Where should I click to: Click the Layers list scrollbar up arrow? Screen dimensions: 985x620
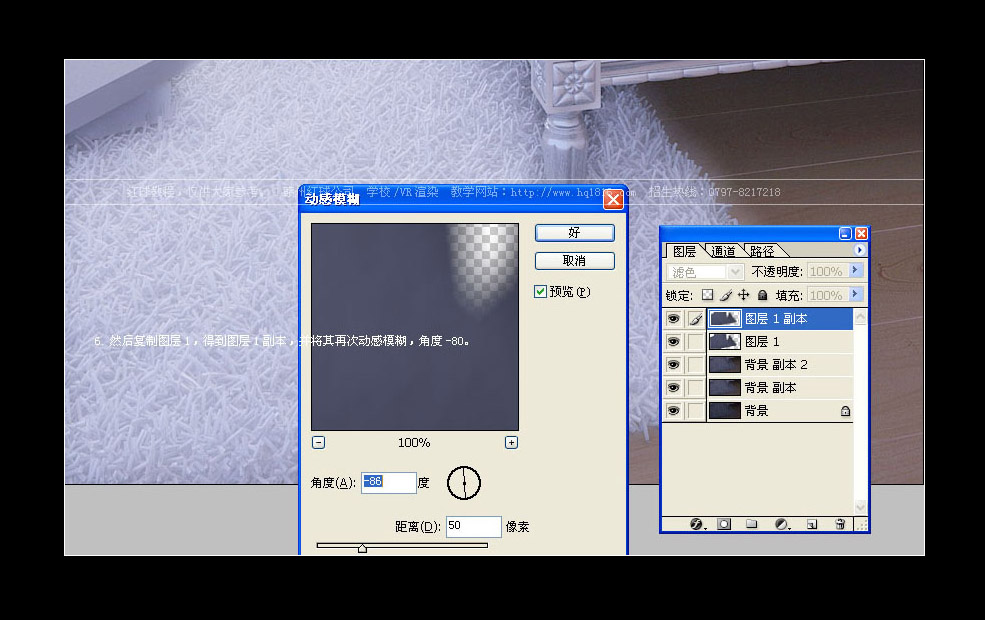(861, 317)
